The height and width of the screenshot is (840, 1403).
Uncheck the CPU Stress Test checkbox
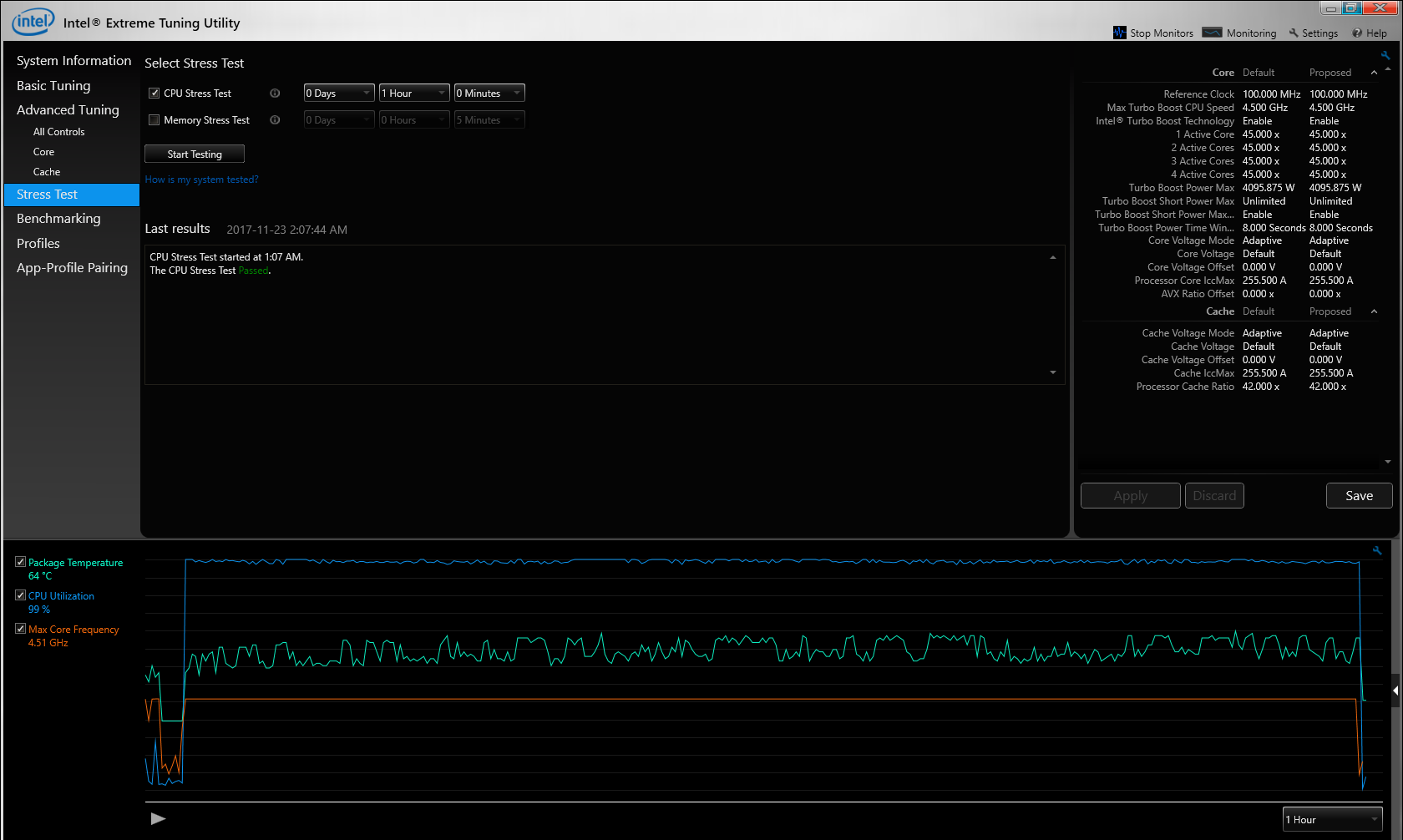tap(154, 94)
